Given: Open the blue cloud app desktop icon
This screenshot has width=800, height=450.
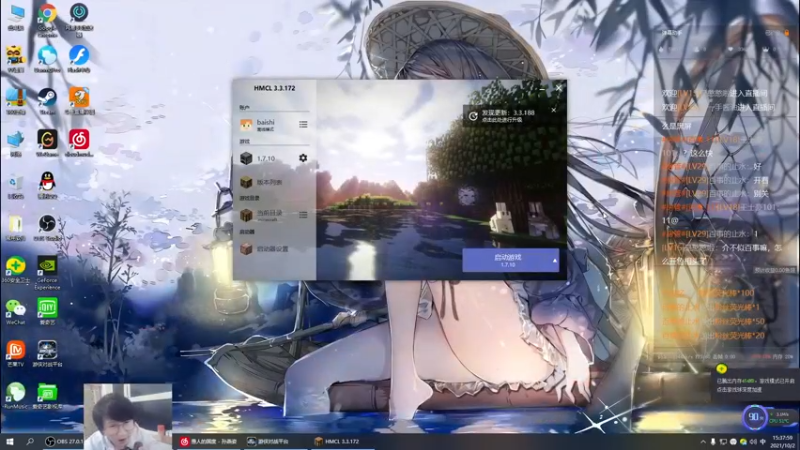Looking at the screenshot, I should tap(47, 59).
